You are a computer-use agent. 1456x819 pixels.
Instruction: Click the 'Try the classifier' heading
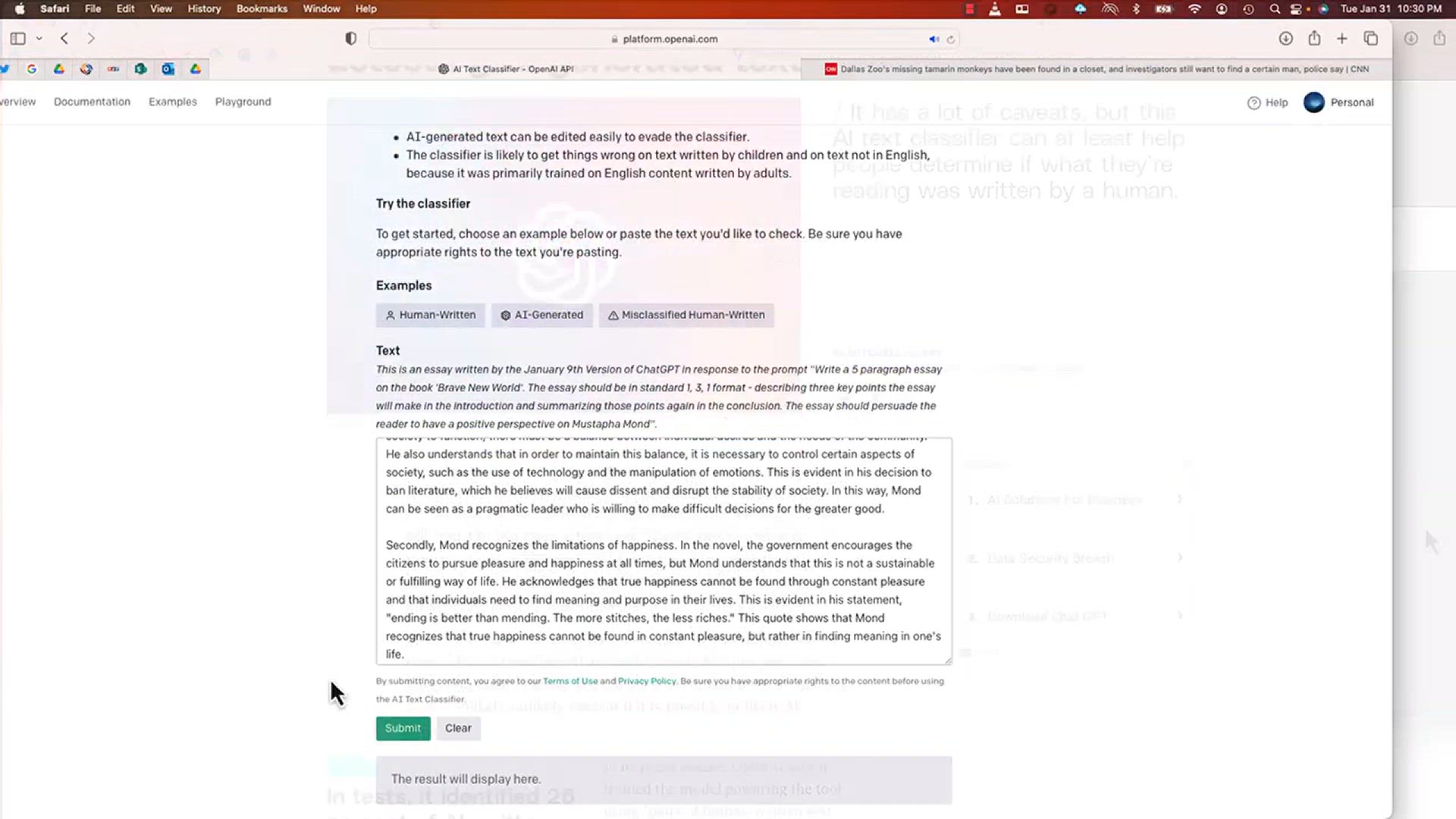423,204
